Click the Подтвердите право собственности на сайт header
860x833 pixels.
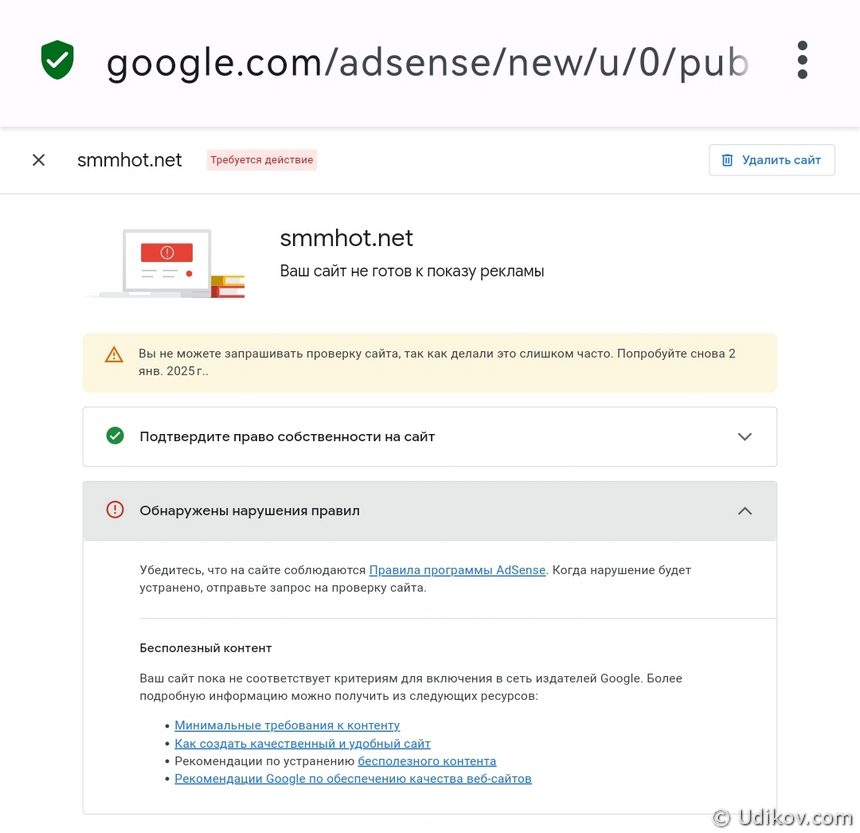click(287, 436)
